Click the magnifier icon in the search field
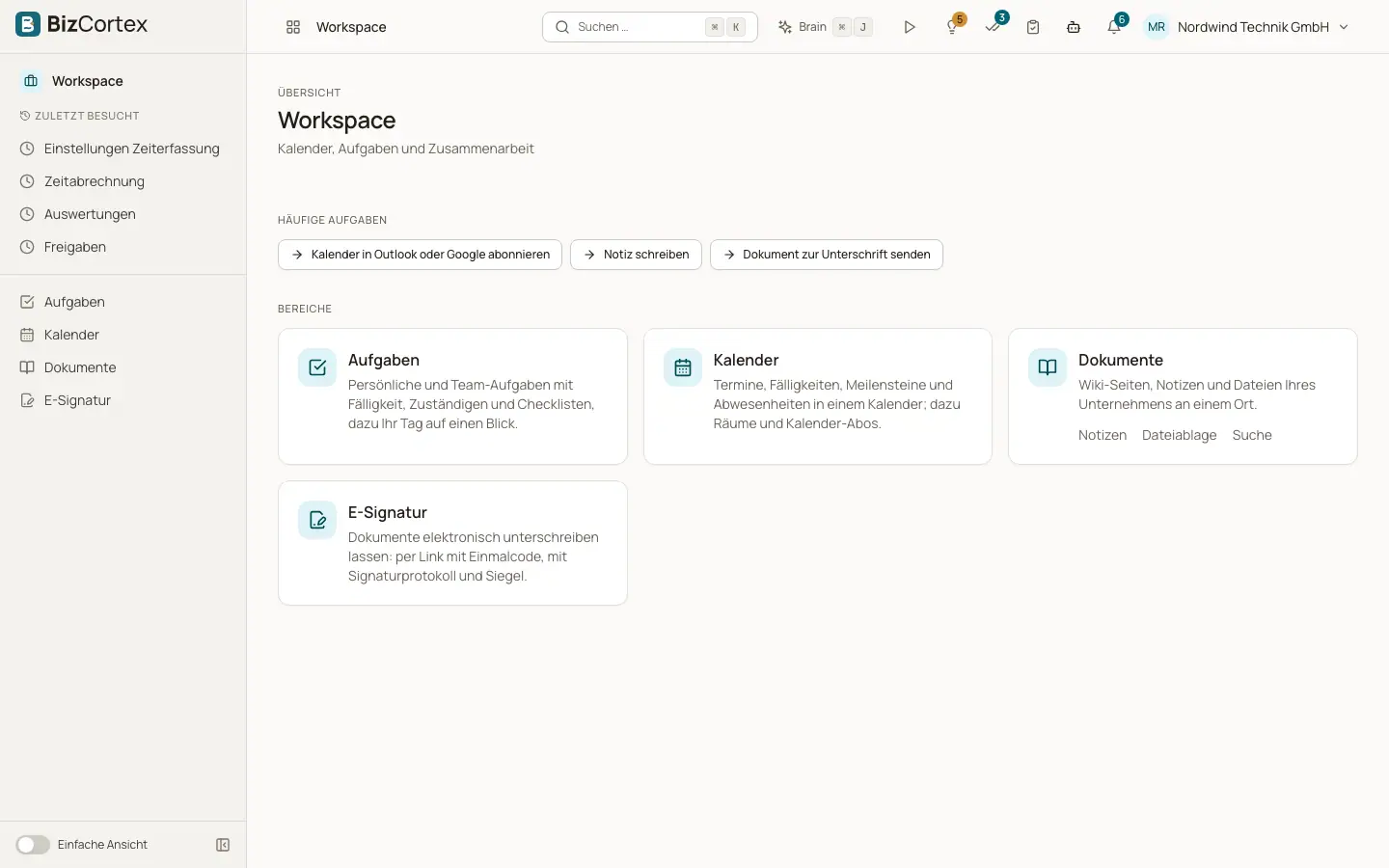Image resolution: width=1389 pixels, height=868 pixels. tap(562, 27)
